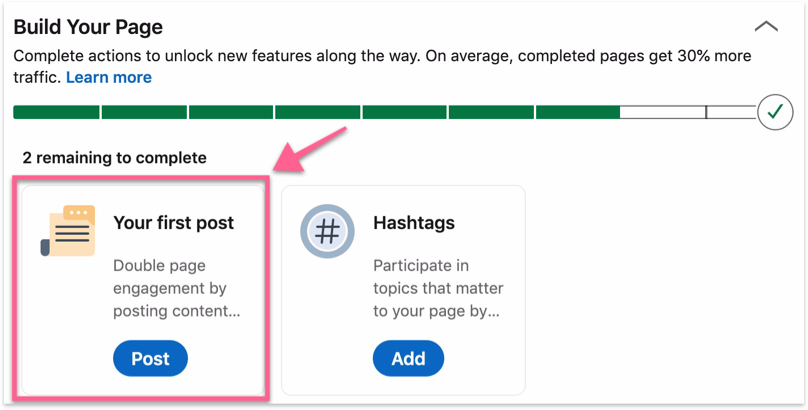Click the last green progress bar segment
This screenshot has width=808, height=410.
tap(577, 112)
